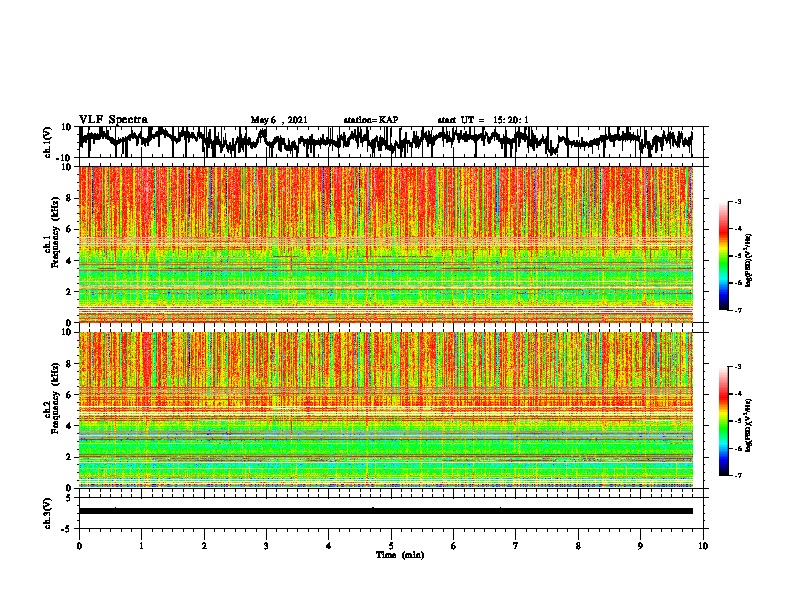The height and width of the screenshot is (612, 792).
Task: Select the "start UT = 15:20:1" text
Action: pyautogui.click(x=483, y=120)
